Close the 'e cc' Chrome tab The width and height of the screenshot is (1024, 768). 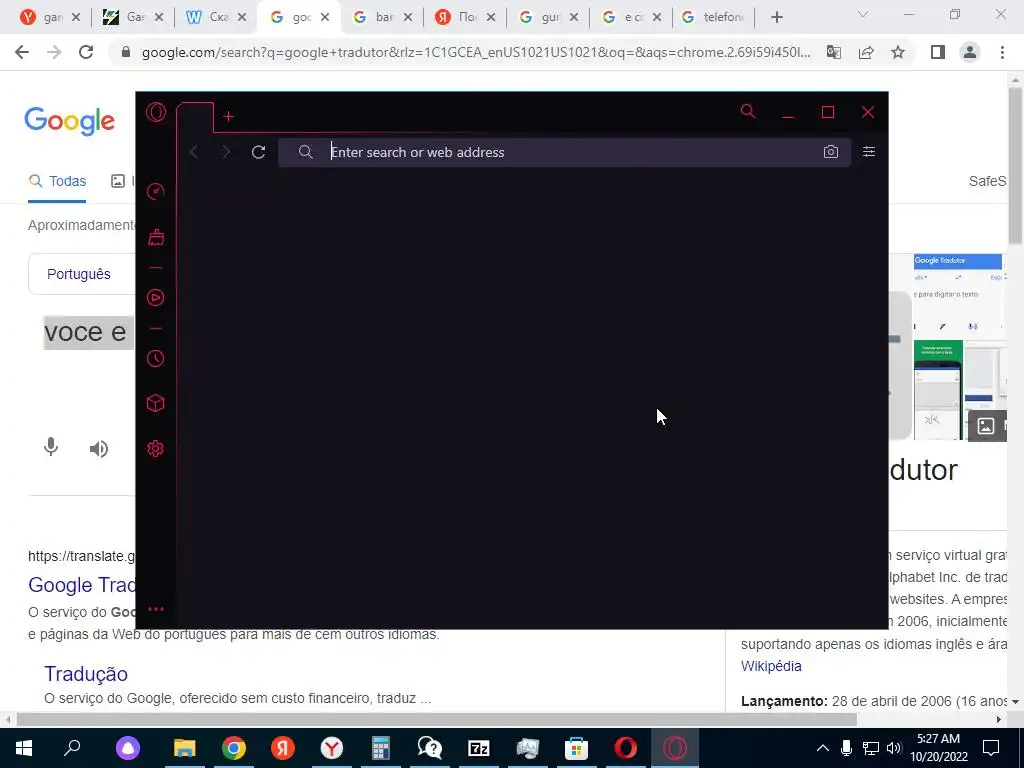[x=657, y=18]
